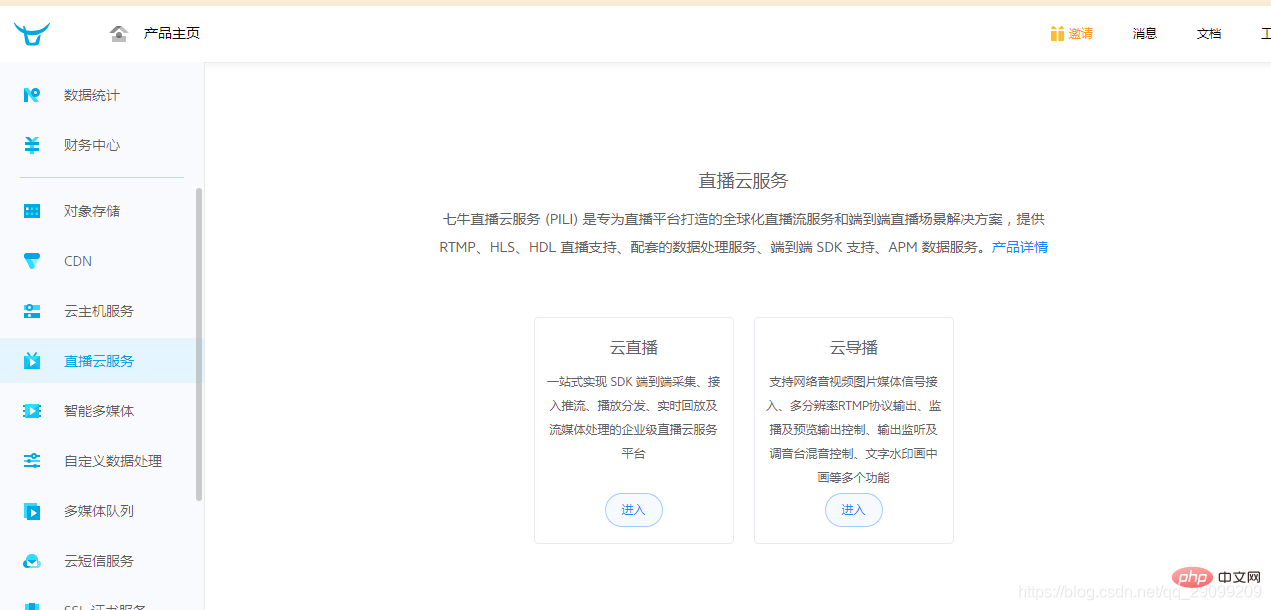Open 云主机服务 cloud host icon
The height and width of the screenshot is (610, 1271).
(x=31, y=310)
